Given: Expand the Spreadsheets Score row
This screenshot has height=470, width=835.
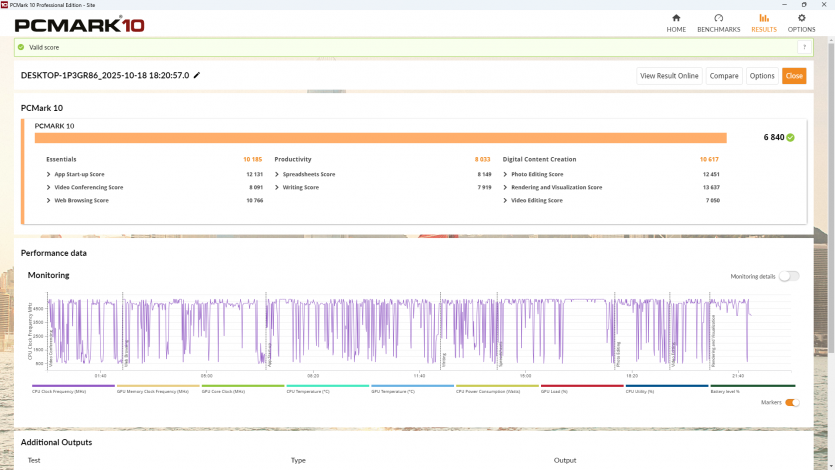Looking at the screenshot, I should click(277, 174).
